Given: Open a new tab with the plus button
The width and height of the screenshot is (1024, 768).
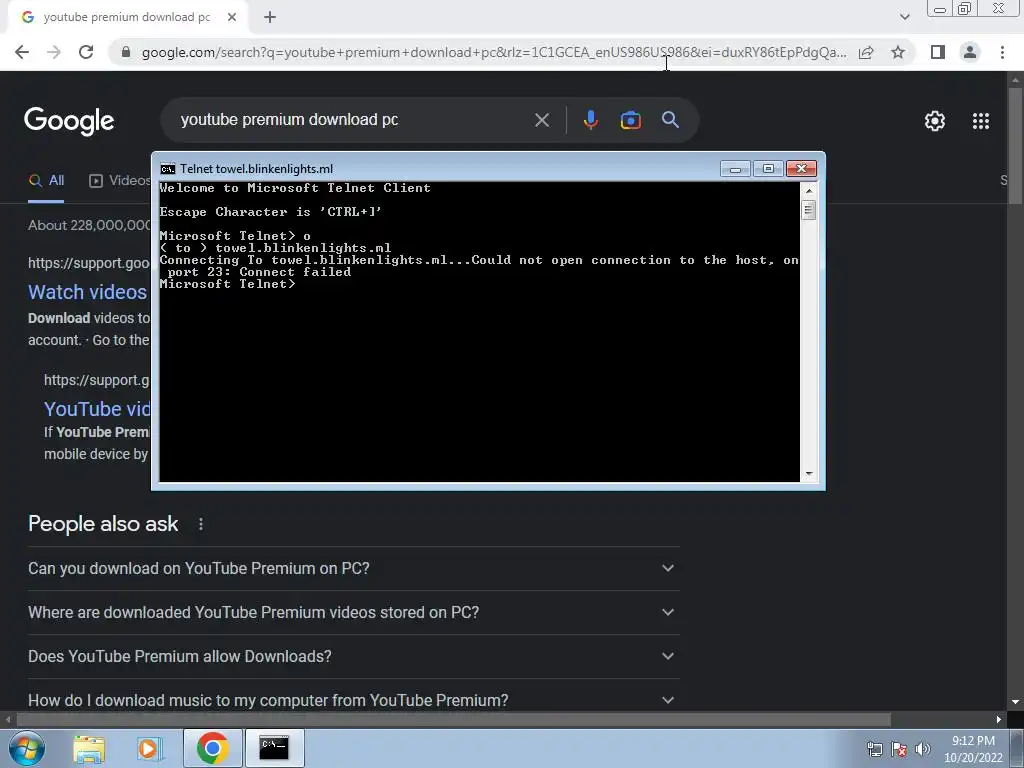Looking at the screenshot, I should click(x=270, y=17).
